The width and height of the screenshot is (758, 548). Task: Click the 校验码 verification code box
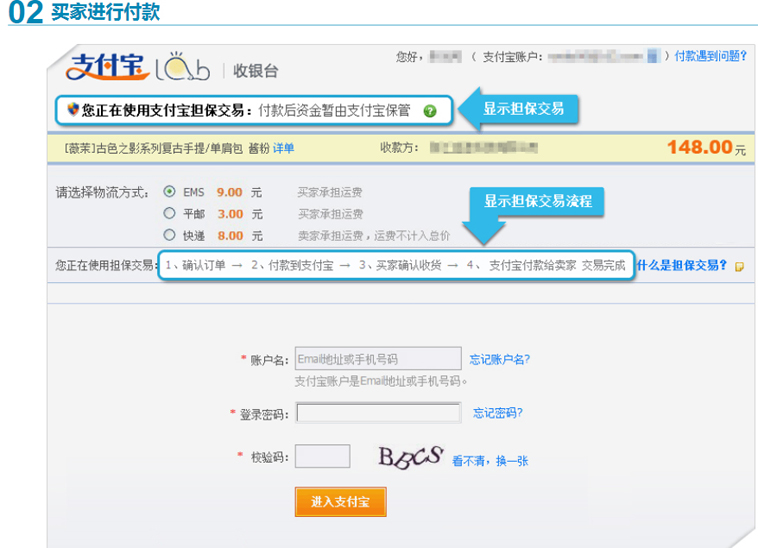click(x=323, y=457)
